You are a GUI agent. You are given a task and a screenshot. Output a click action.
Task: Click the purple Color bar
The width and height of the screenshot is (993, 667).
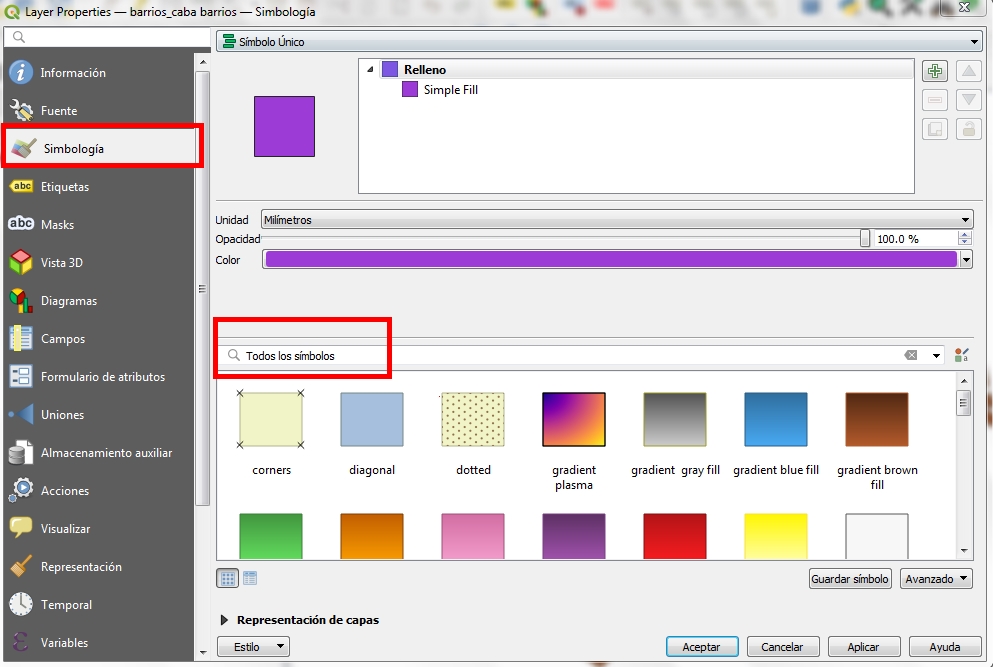(x=611, y=260)
